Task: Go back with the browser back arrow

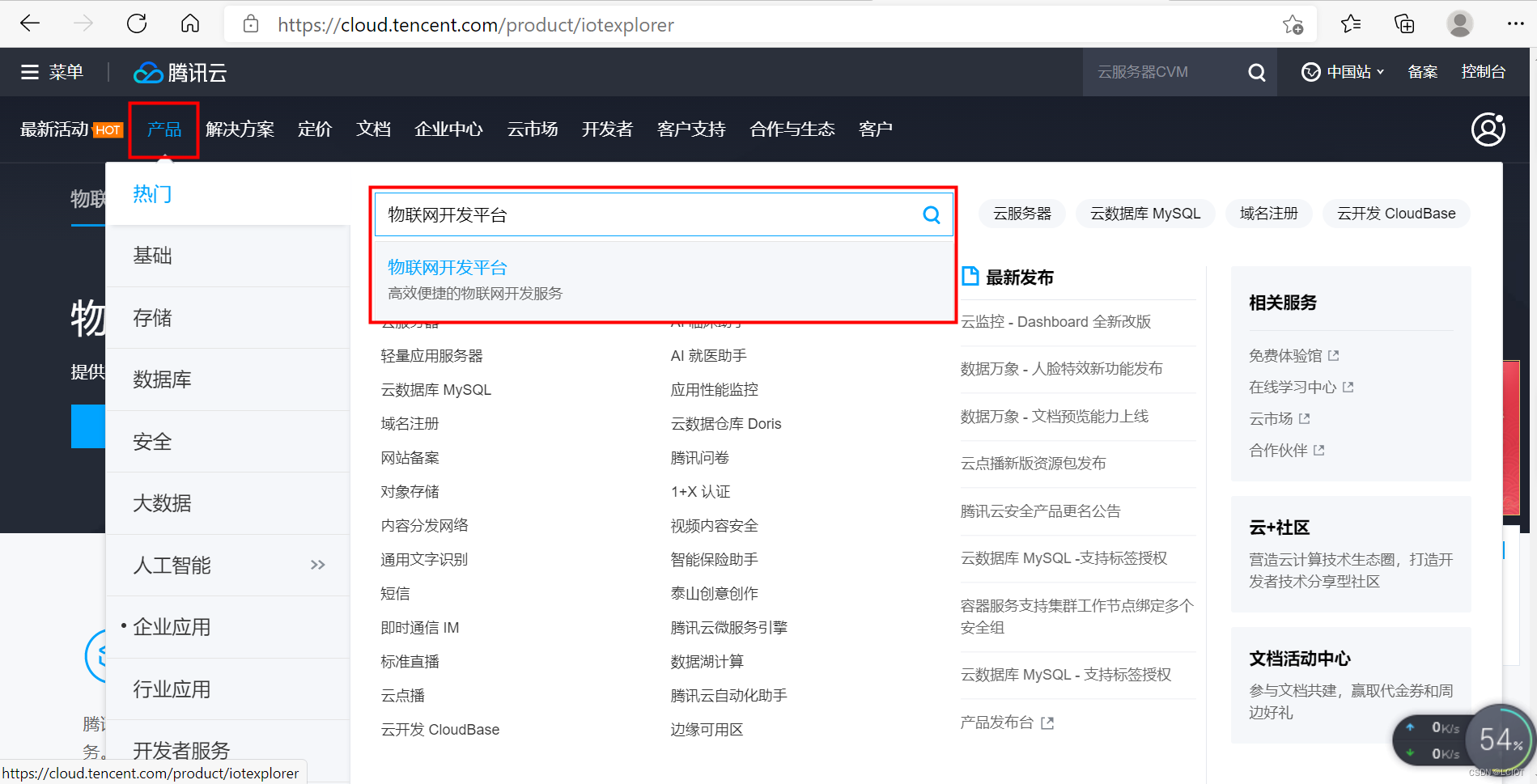Action: 30,24
